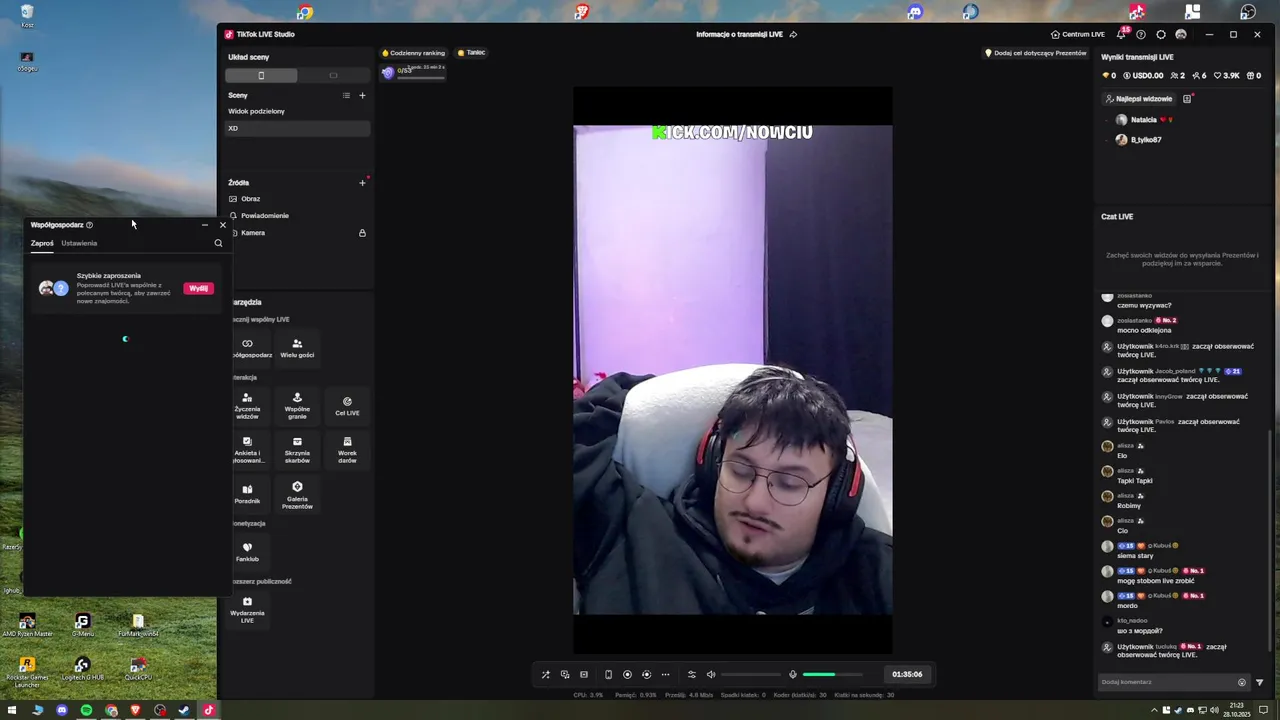Open the Codzienny ranking chip
The width and height of the screenshot is (1280, 720).
point(413,53)
